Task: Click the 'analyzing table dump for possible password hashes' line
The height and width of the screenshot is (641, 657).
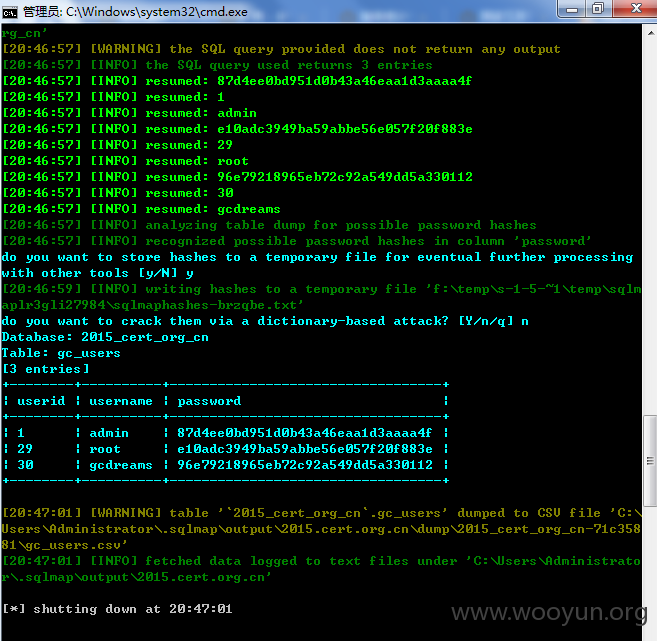Action: pos(269,225)
